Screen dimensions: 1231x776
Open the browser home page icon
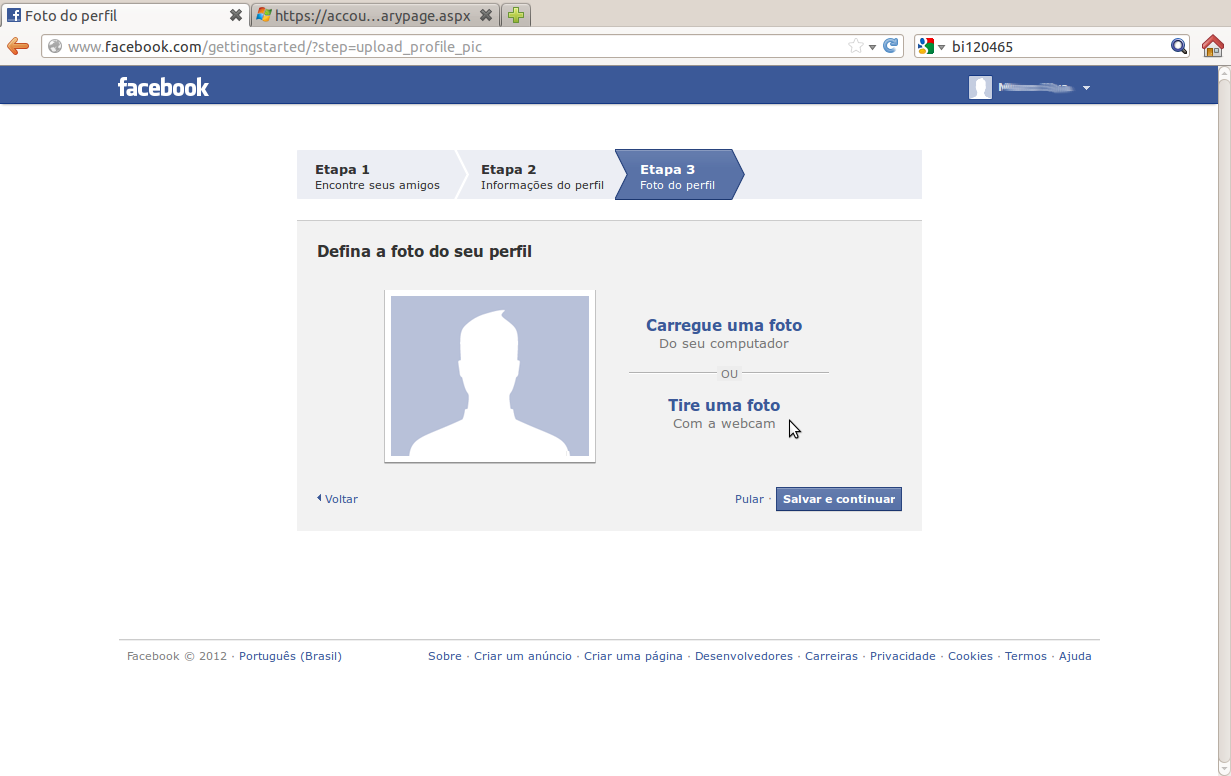pos(1212,46)
